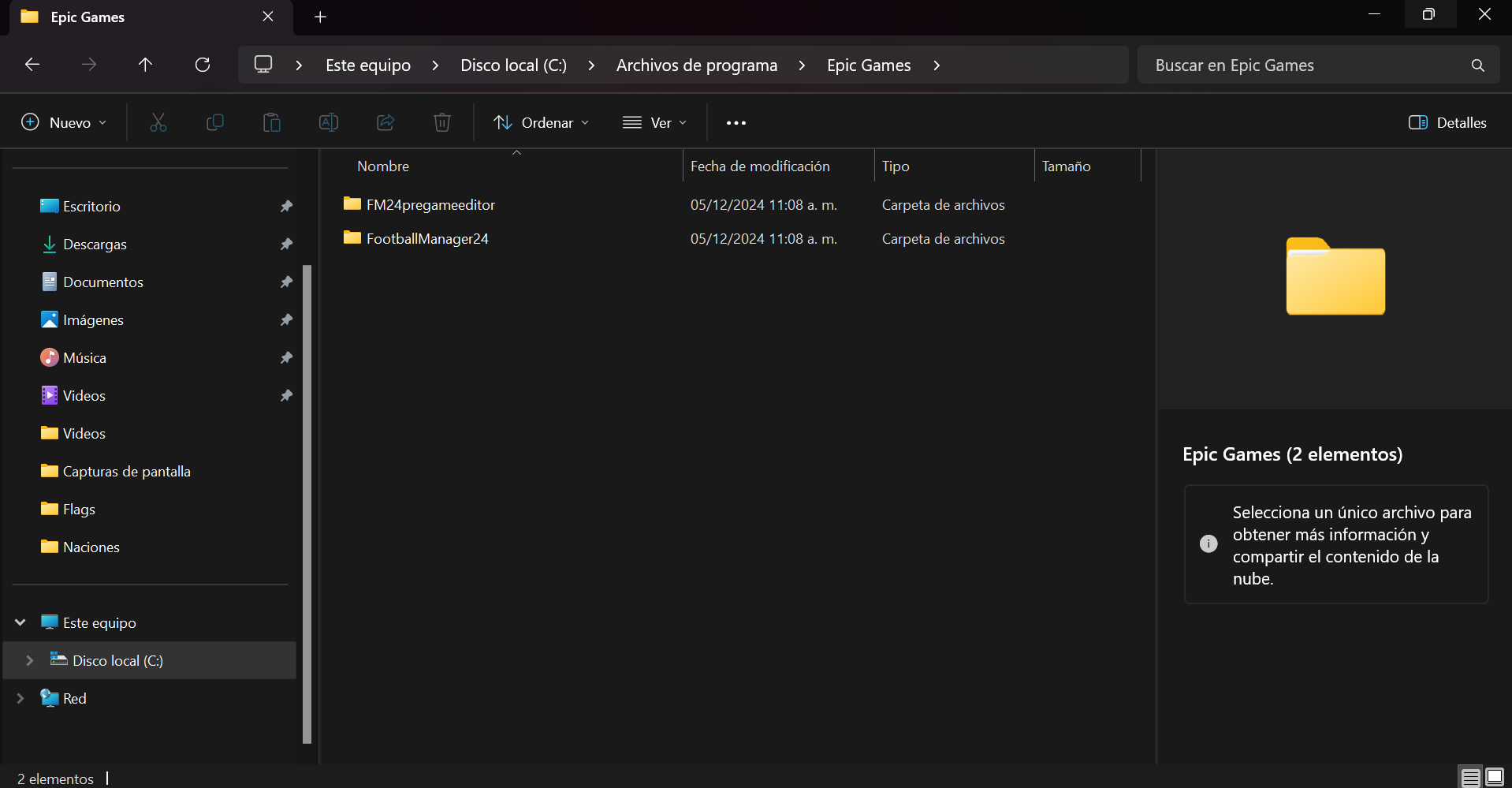1512x788 pixels.
Task: Click the Epic Games breadcrumb
Action: tap(869, 65)
